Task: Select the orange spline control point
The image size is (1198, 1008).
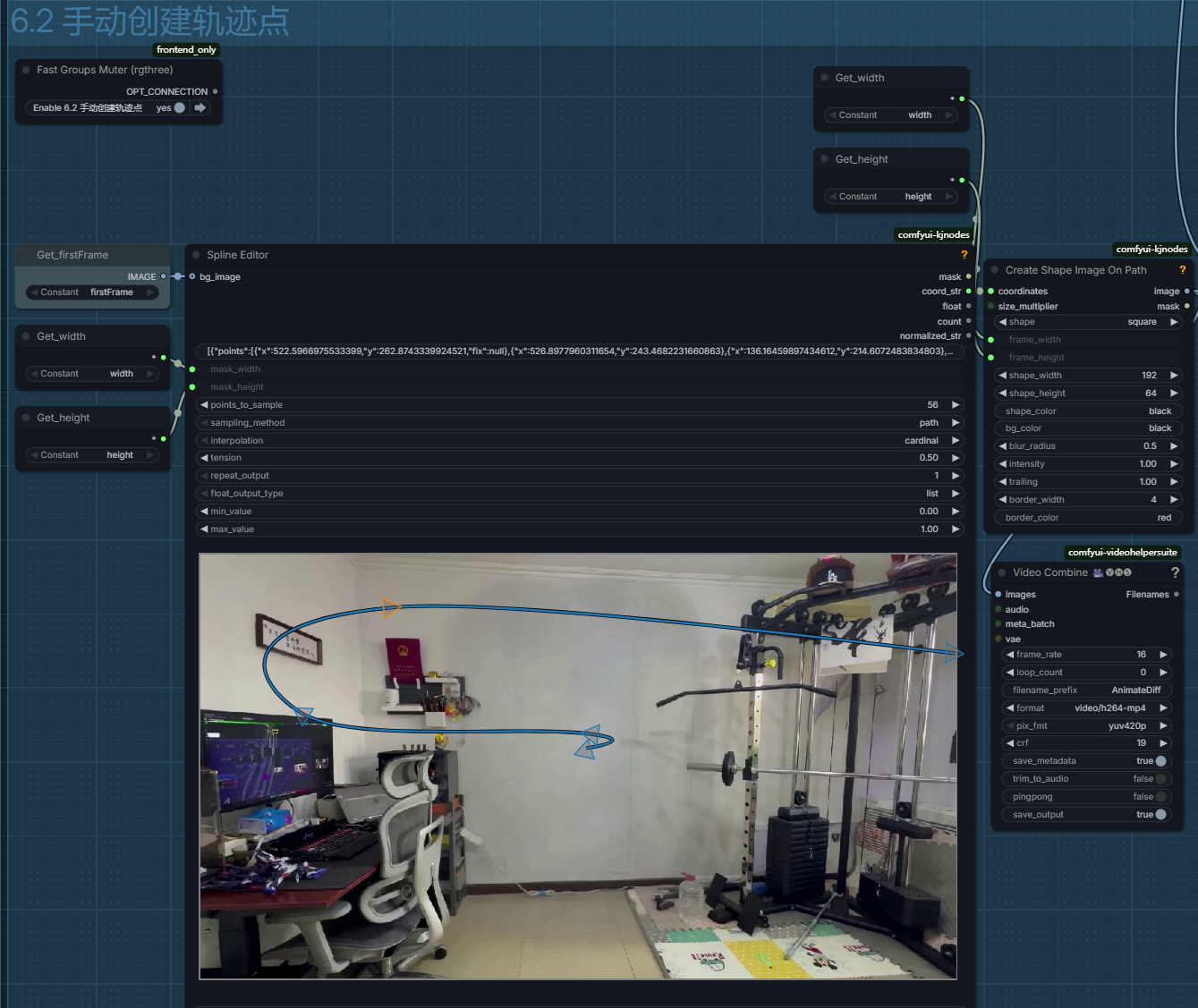Action: tap(391, 608)
